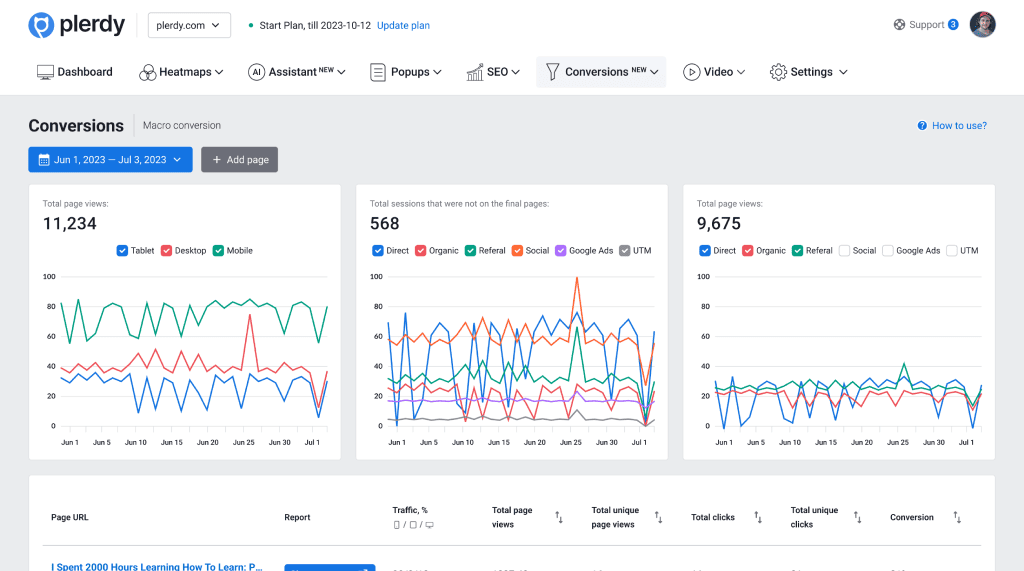Click the Video play icon
This screenshot has width=1024, height=571.
[691, 72]
